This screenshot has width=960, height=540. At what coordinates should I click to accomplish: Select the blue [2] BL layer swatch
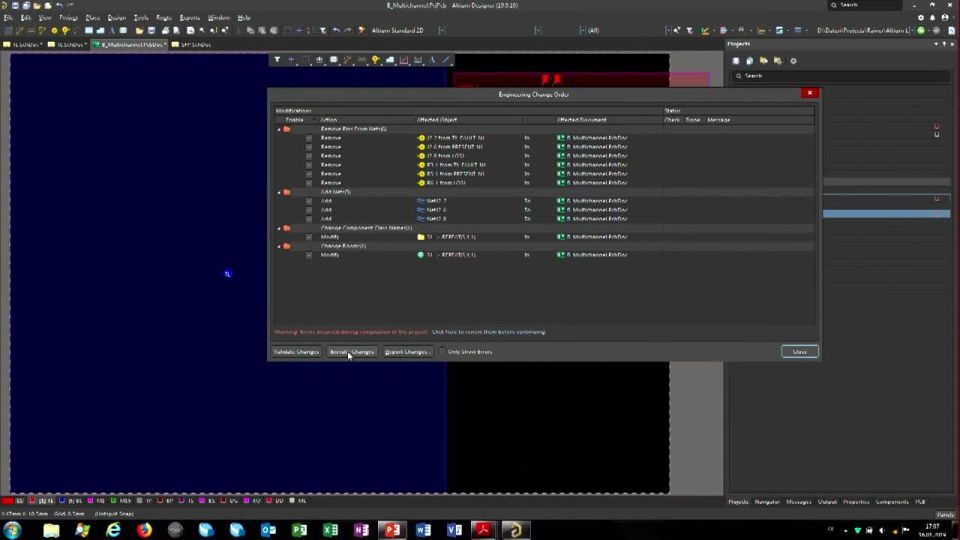tap(62, 501)
